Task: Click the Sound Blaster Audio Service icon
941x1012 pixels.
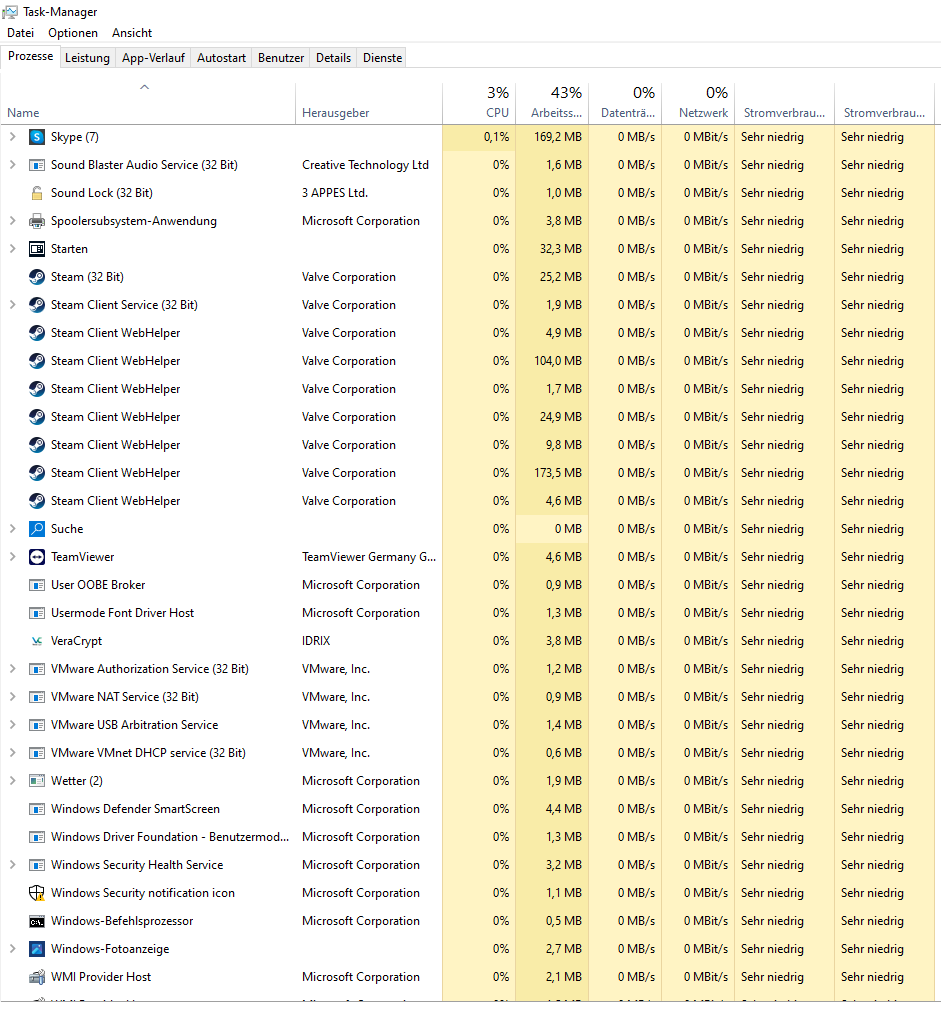Action: [x=37, y=165]
